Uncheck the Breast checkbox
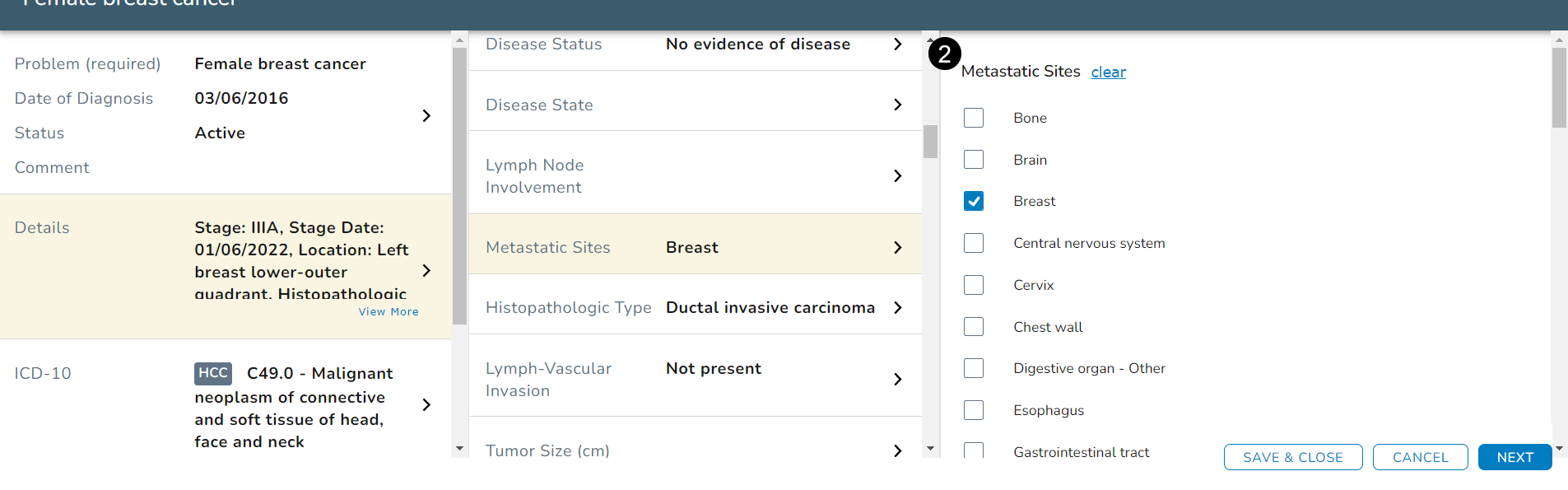The height and width of the screenshot is (490, 1568). click(x=974, y=201)
